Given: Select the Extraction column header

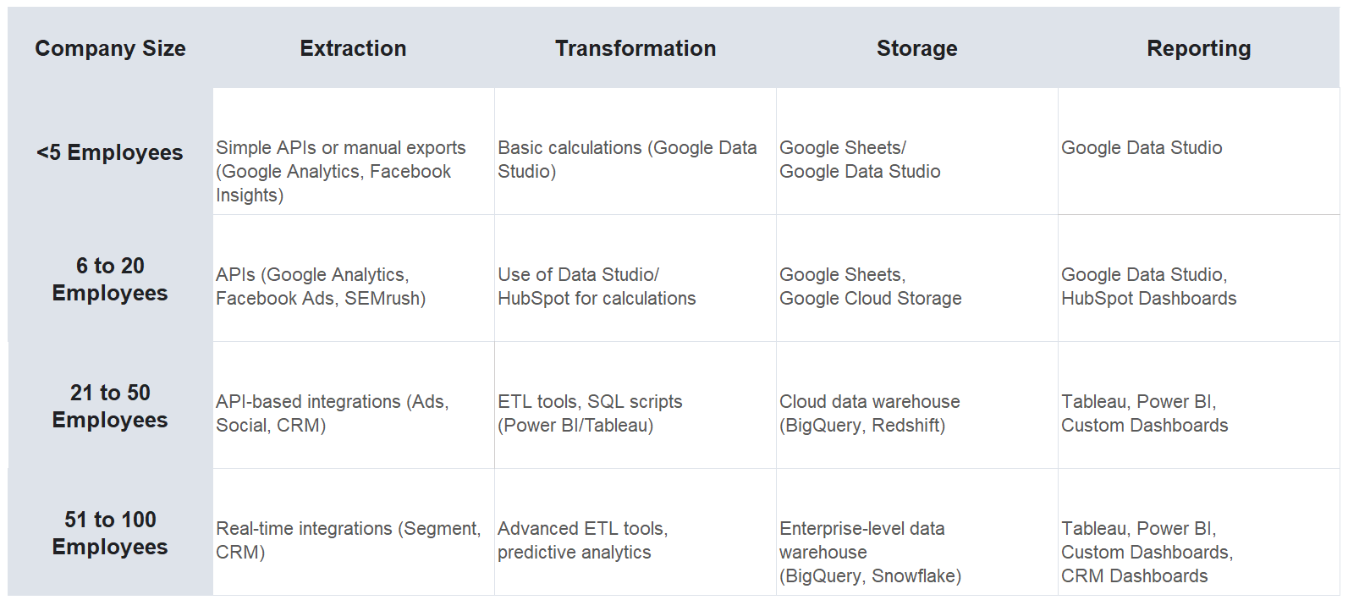Looking at the screenshot, I should click(x=353, y=49).
